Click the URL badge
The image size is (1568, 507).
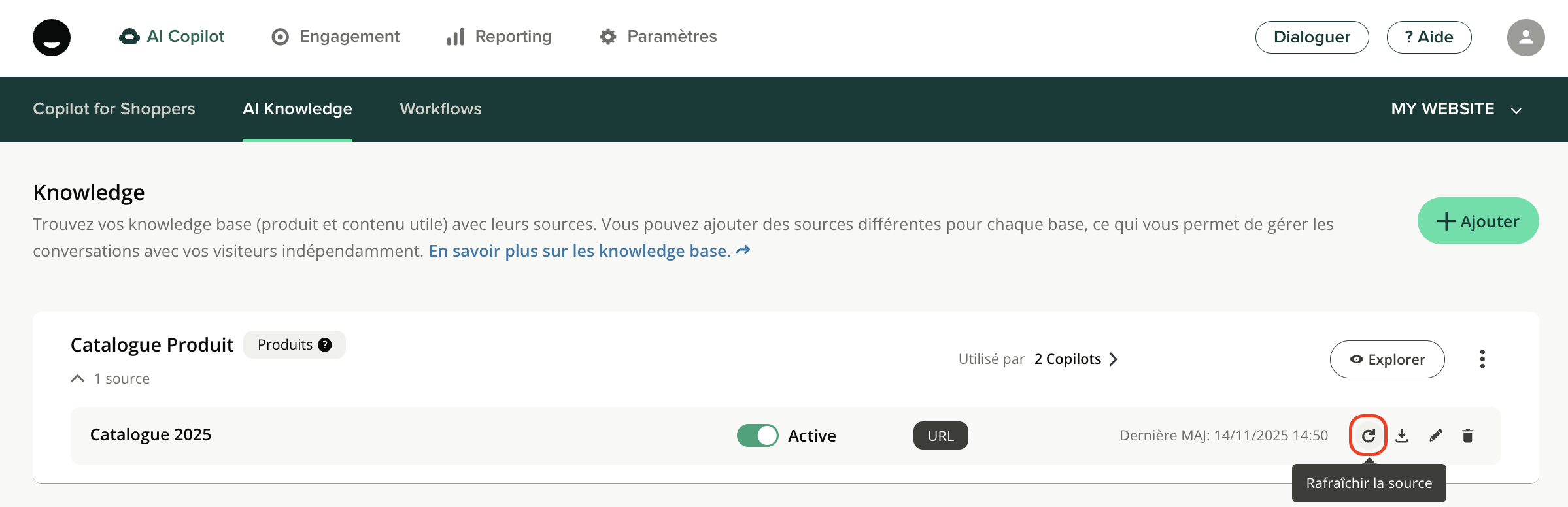(940, 436)
